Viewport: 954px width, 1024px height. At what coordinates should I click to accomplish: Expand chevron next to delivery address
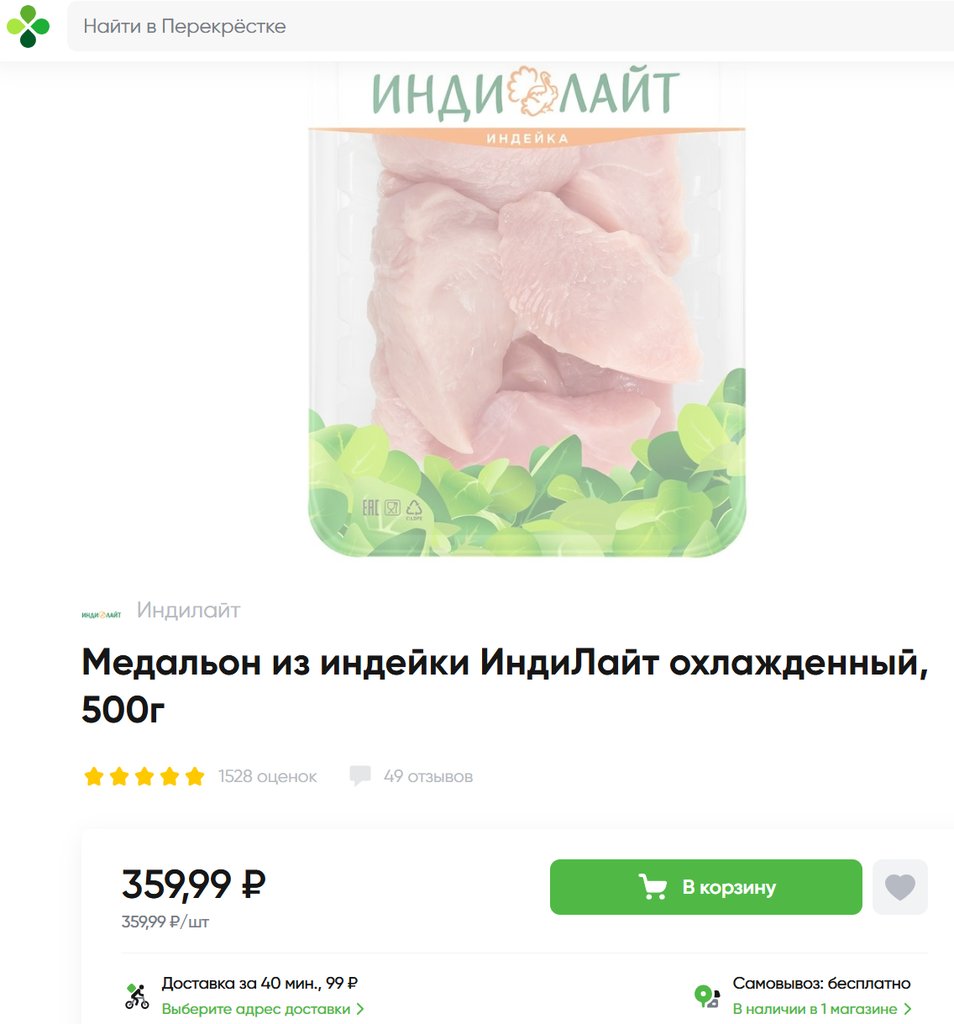click(360, 1009)
